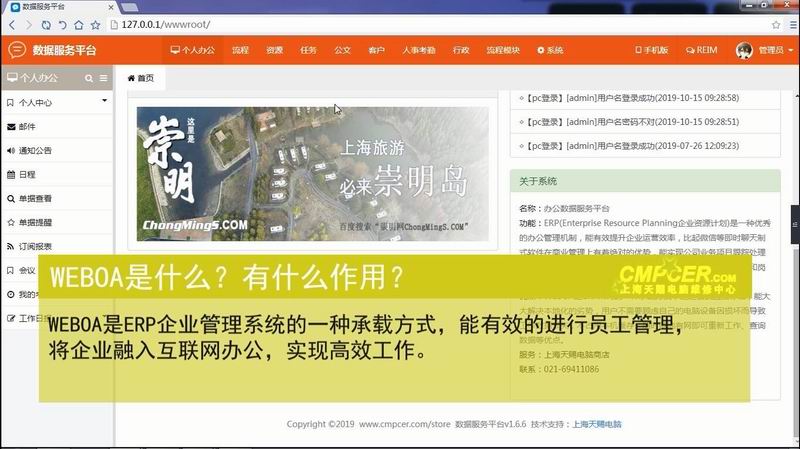
Task: Open the 公文 menu
Action: (x=342, y=50)
